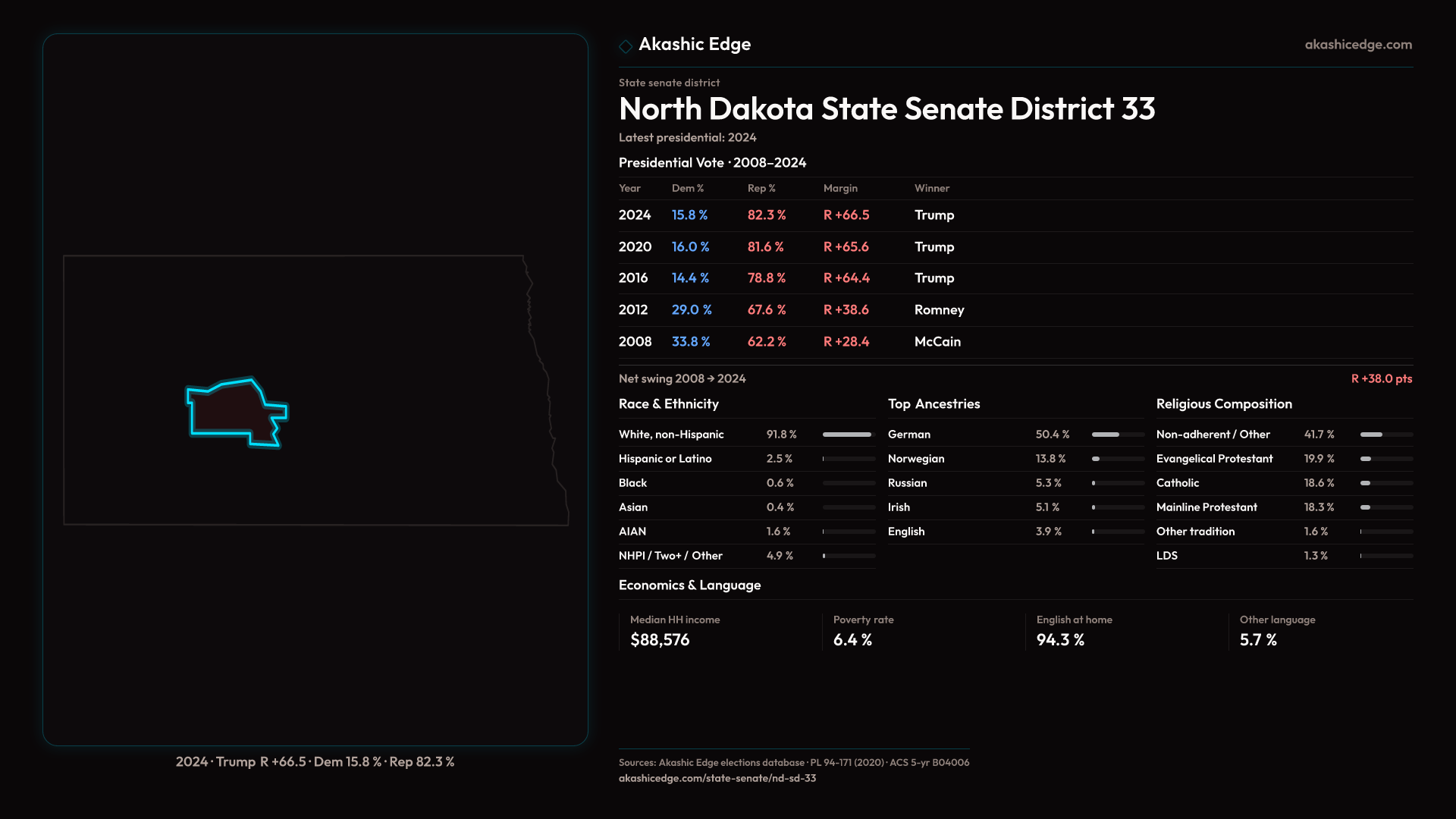
Task: Click the Median HH income value $88,576
Action: (x=660, y=640)
